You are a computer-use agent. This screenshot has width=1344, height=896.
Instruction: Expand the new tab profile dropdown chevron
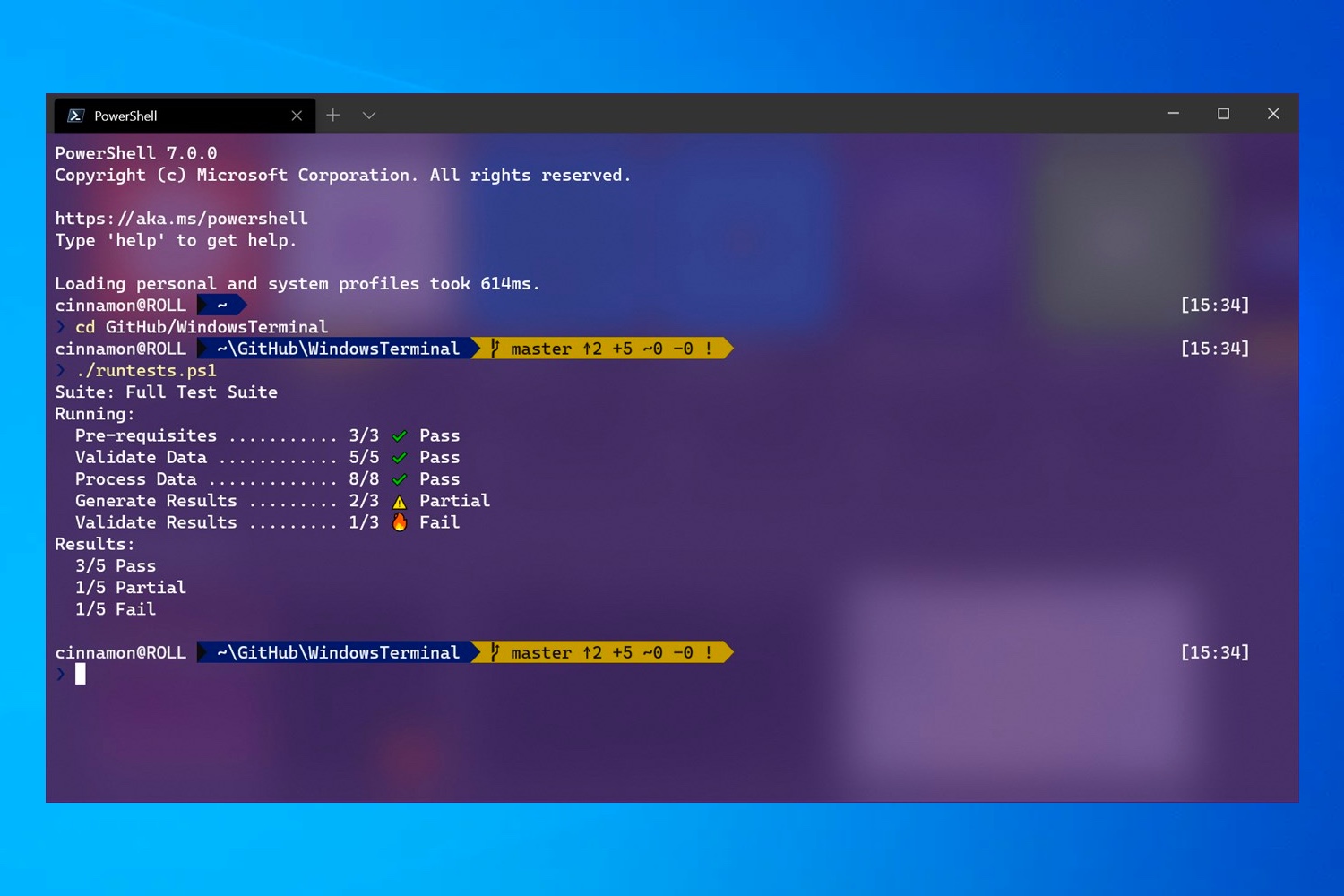pyautogui.click(x=369, y=116)
